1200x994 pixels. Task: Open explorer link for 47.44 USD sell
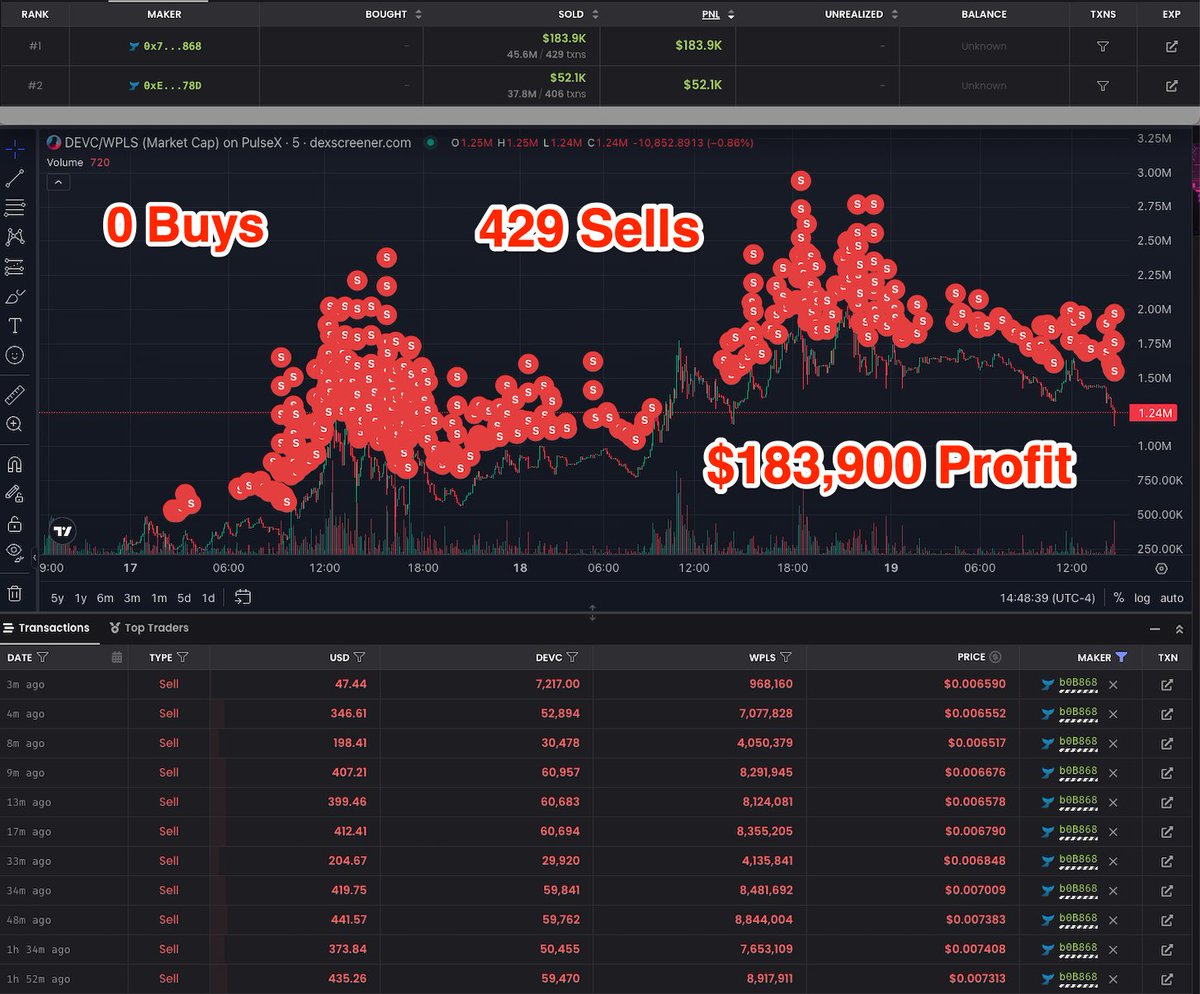point(1167,686)
